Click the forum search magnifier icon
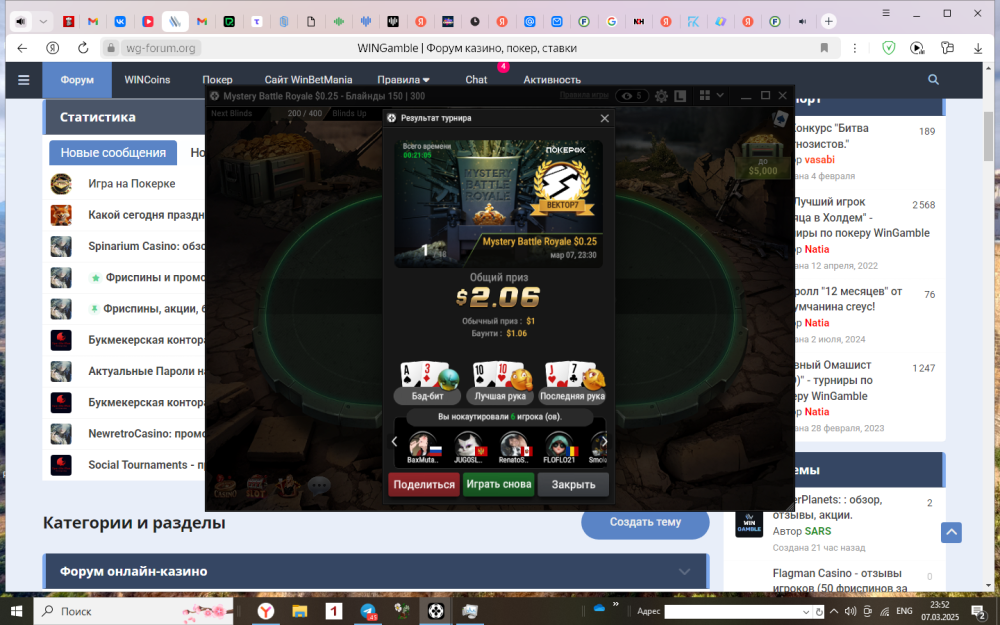This screenshot has height=625, width=1000. 934,80
